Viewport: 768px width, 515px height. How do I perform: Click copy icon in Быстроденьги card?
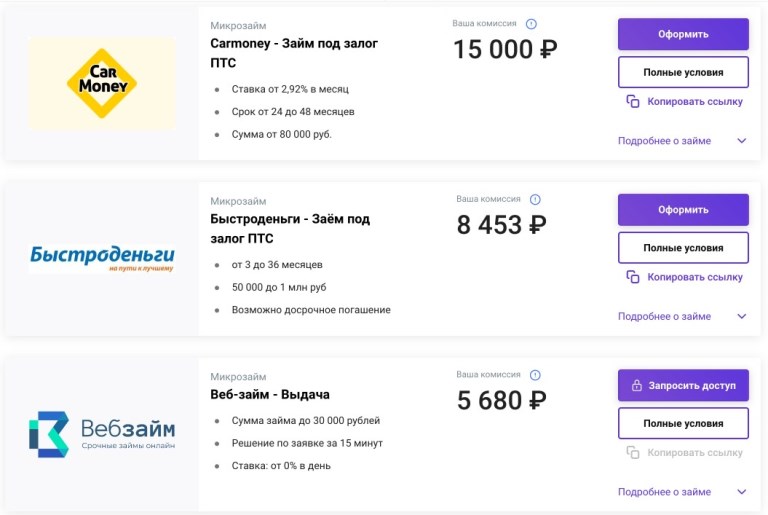click(x=633, y=277)
